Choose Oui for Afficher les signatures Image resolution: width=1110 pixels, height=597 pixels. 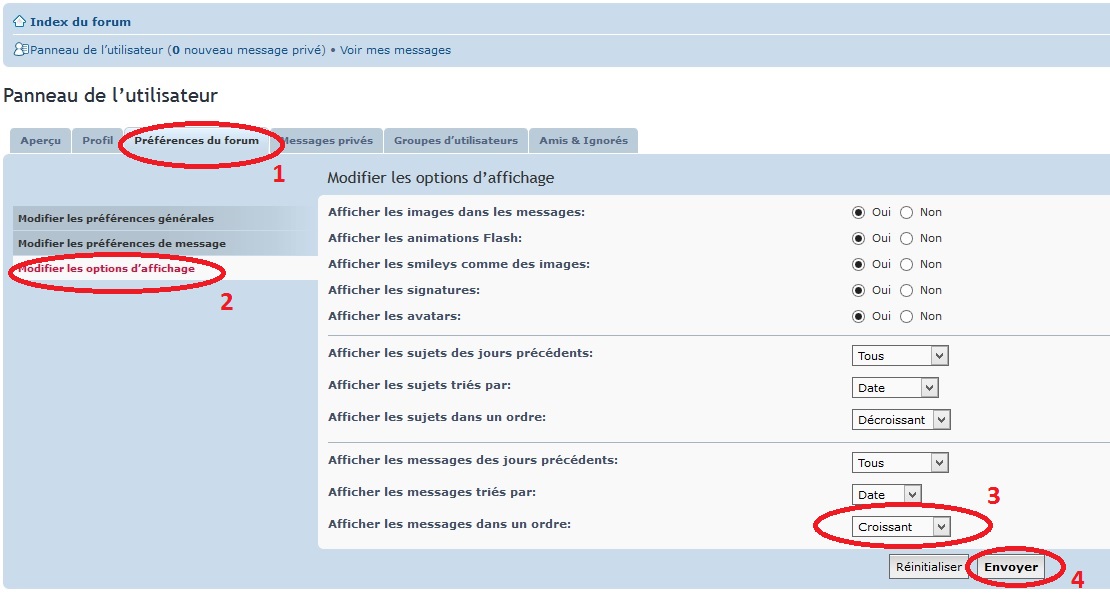click(858, 290)
